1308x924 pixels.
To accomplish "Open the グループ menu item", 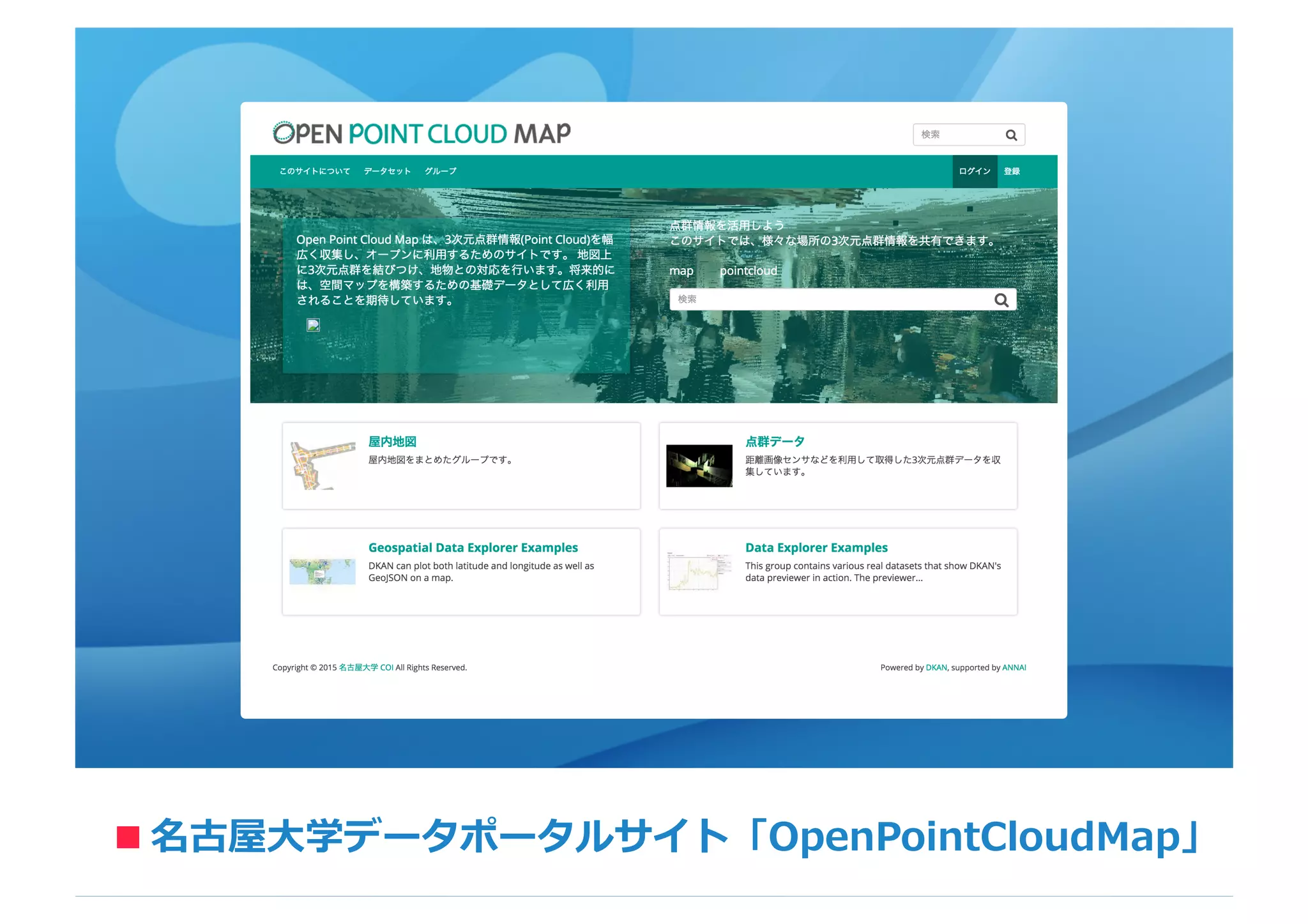I will [441, 171].
